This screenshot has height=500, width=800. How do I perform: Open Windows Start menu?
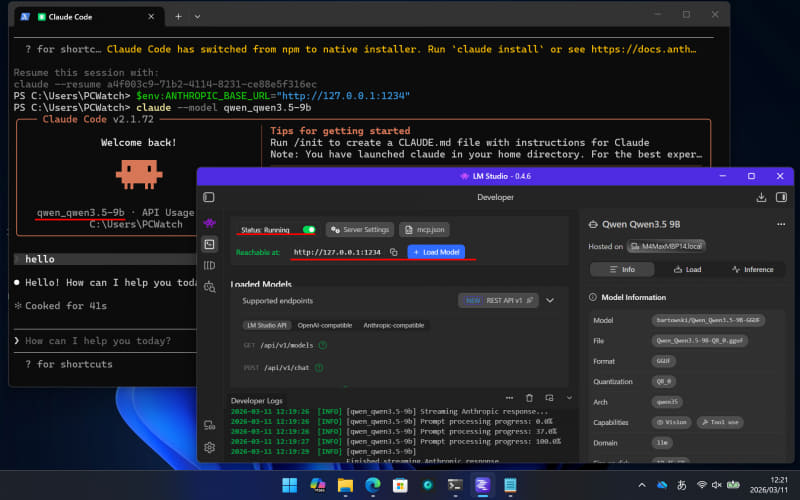(289, 485)
